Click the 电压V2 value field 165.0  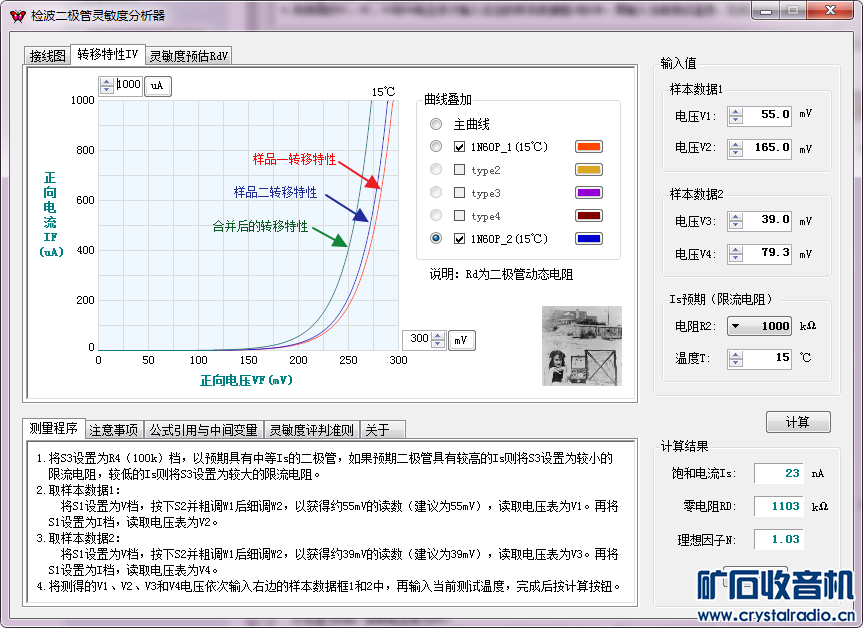pos(767,148)
